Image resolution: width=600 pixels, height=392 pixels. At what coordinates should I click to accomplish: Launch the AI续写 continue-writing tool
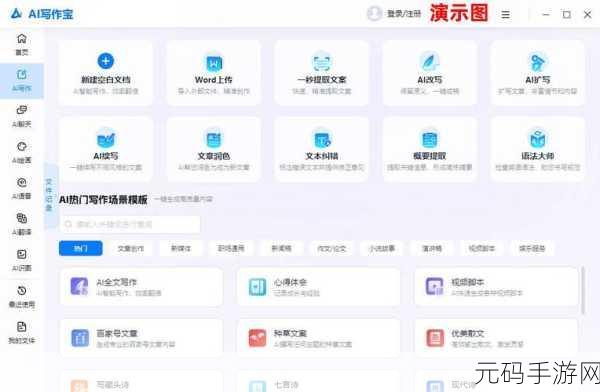tap(106, 149)
